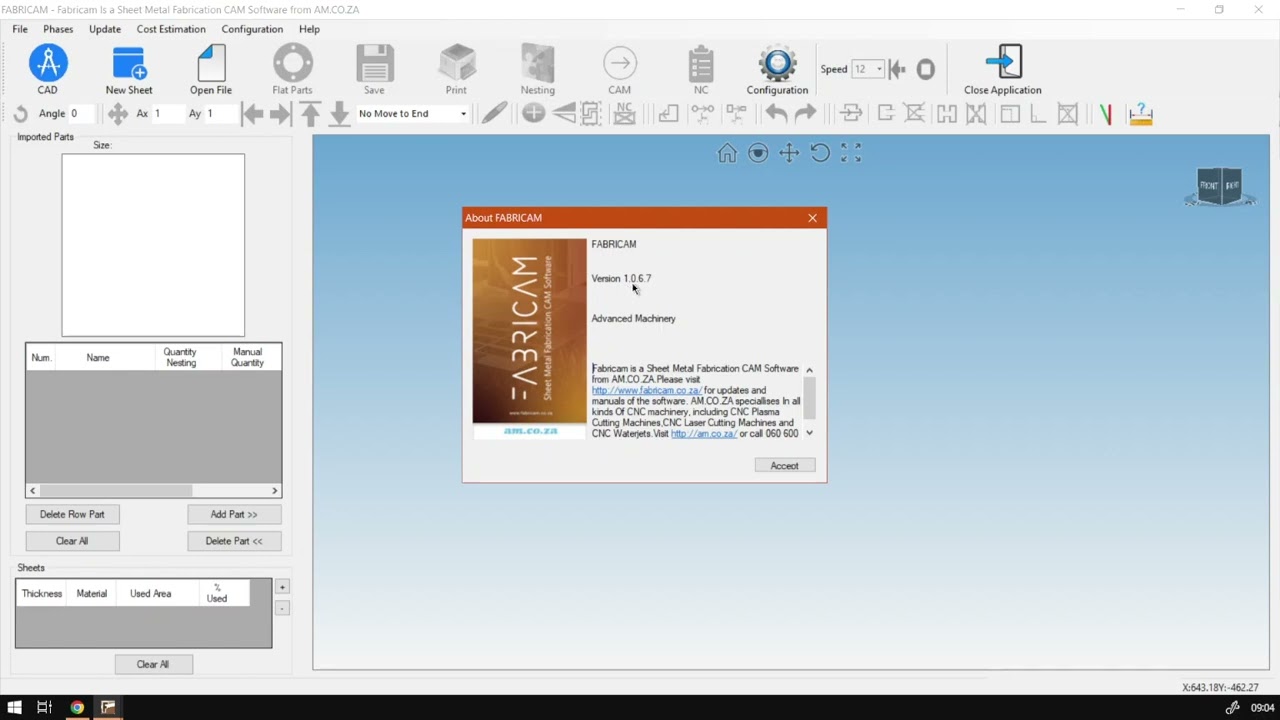This screenshot has width=1280, height=720.
Task: Open the Nesting tool
Action: (538, 64)
